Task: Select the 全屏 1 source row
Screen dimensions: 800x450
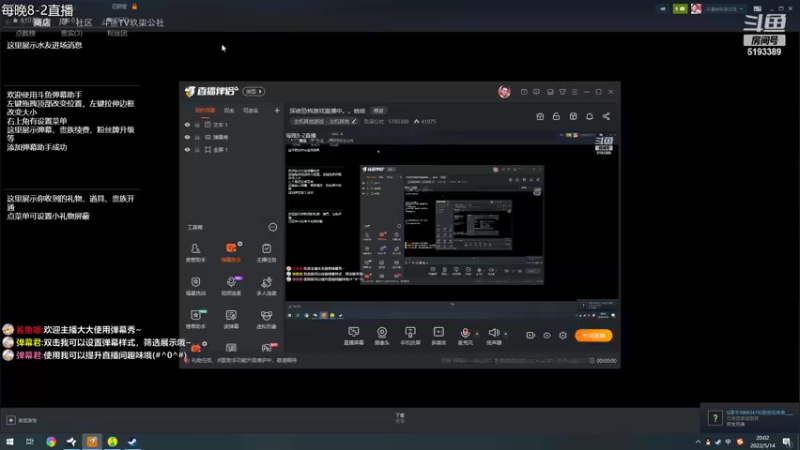Action: pos(232,149)
